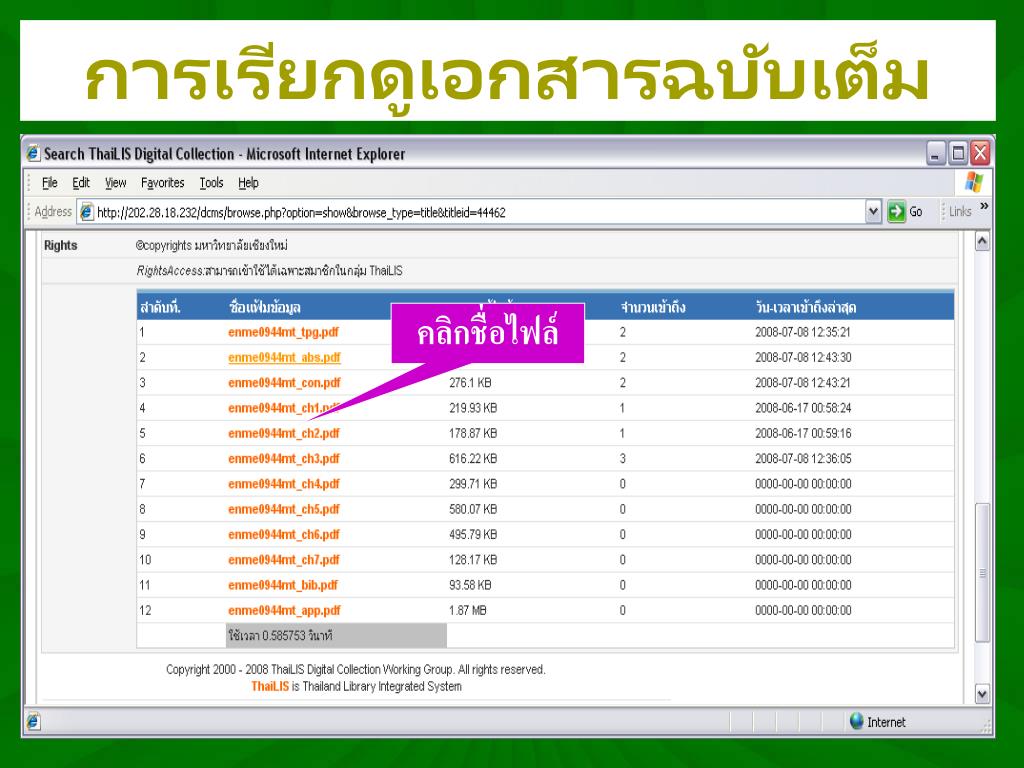Click the วัน-เวลาเข้าถึงล่าสุด column header
The width and height of the screenshot is (1024, 768).
coord(806,307)
